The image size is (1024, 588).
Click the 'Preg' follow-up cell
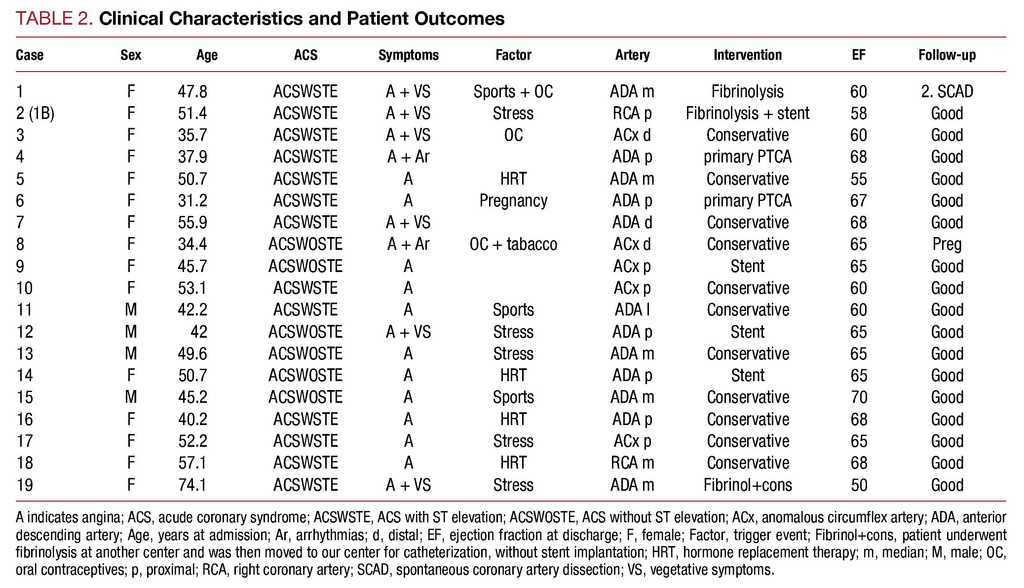click(x=946, y=245)
